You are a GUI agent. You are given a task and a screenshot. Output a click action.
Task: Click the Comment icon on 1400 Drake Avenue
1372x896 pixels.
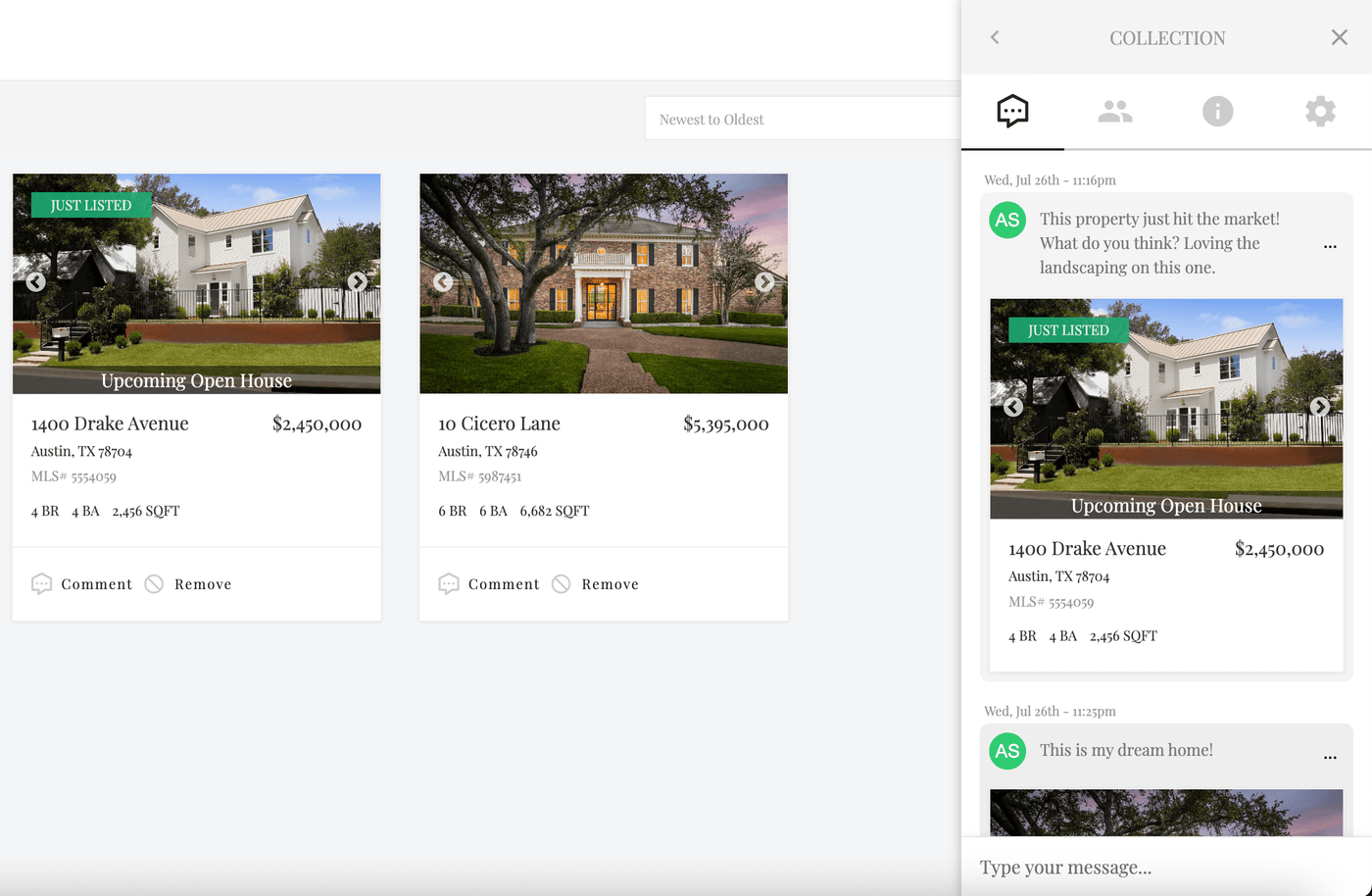click(41, 583)
